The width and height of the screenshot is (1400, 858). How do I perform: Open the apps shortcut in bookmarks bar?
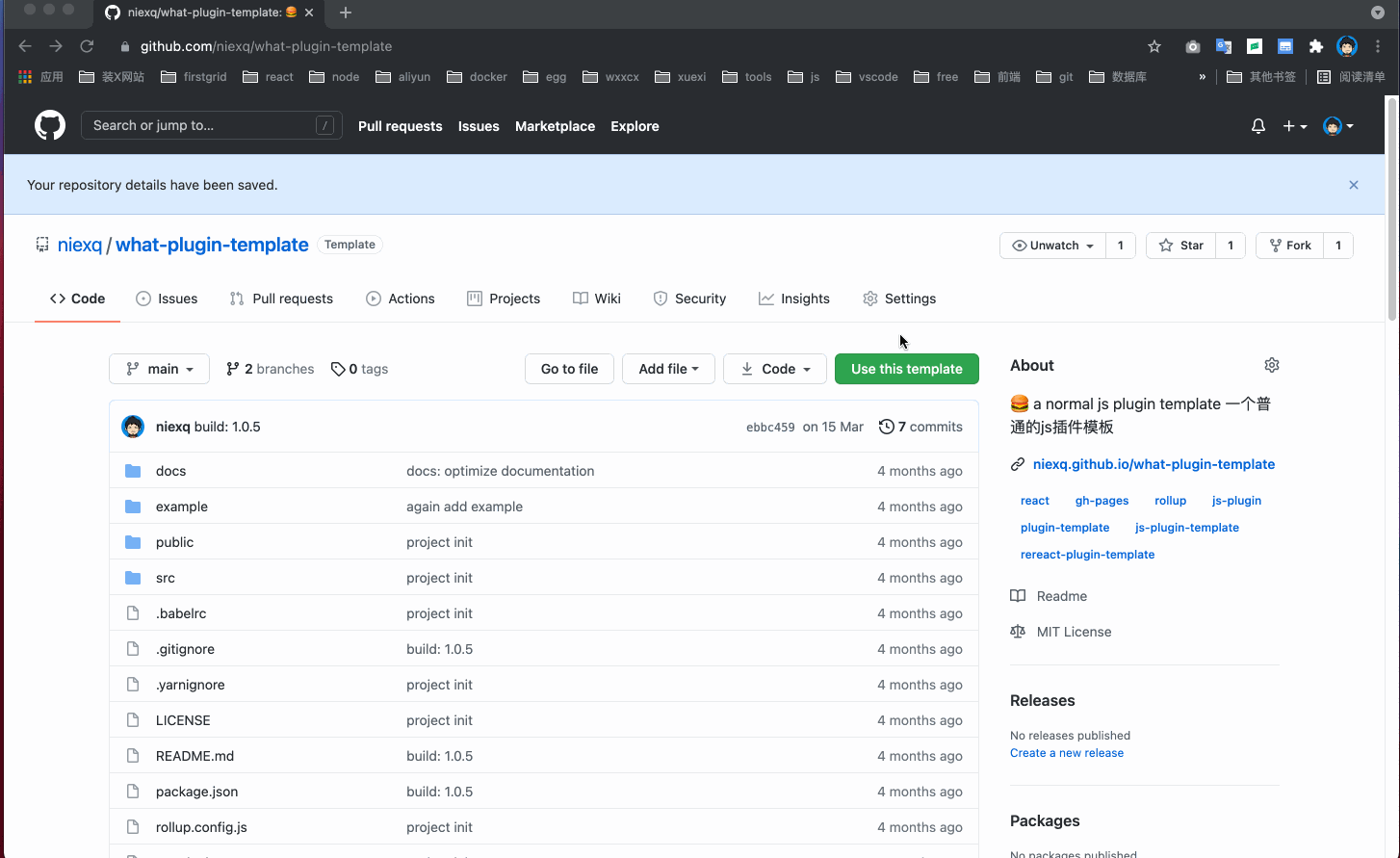(x=40, y=77)
